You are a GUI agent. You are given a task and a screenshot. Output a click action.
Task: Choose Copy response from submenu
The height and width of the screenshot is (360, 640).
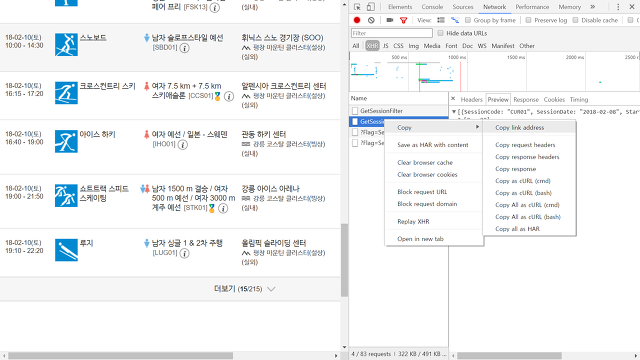pos(529,169)
